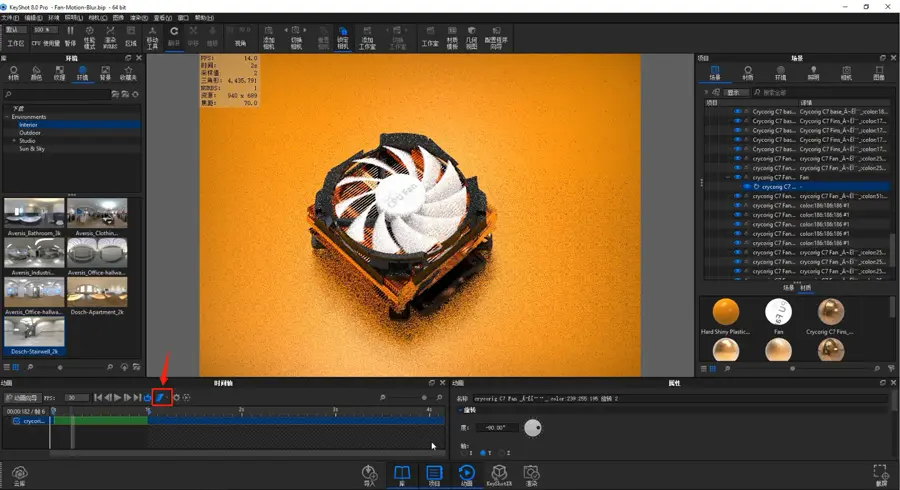Toggle the 项目 project panel icon

[434, 475]
